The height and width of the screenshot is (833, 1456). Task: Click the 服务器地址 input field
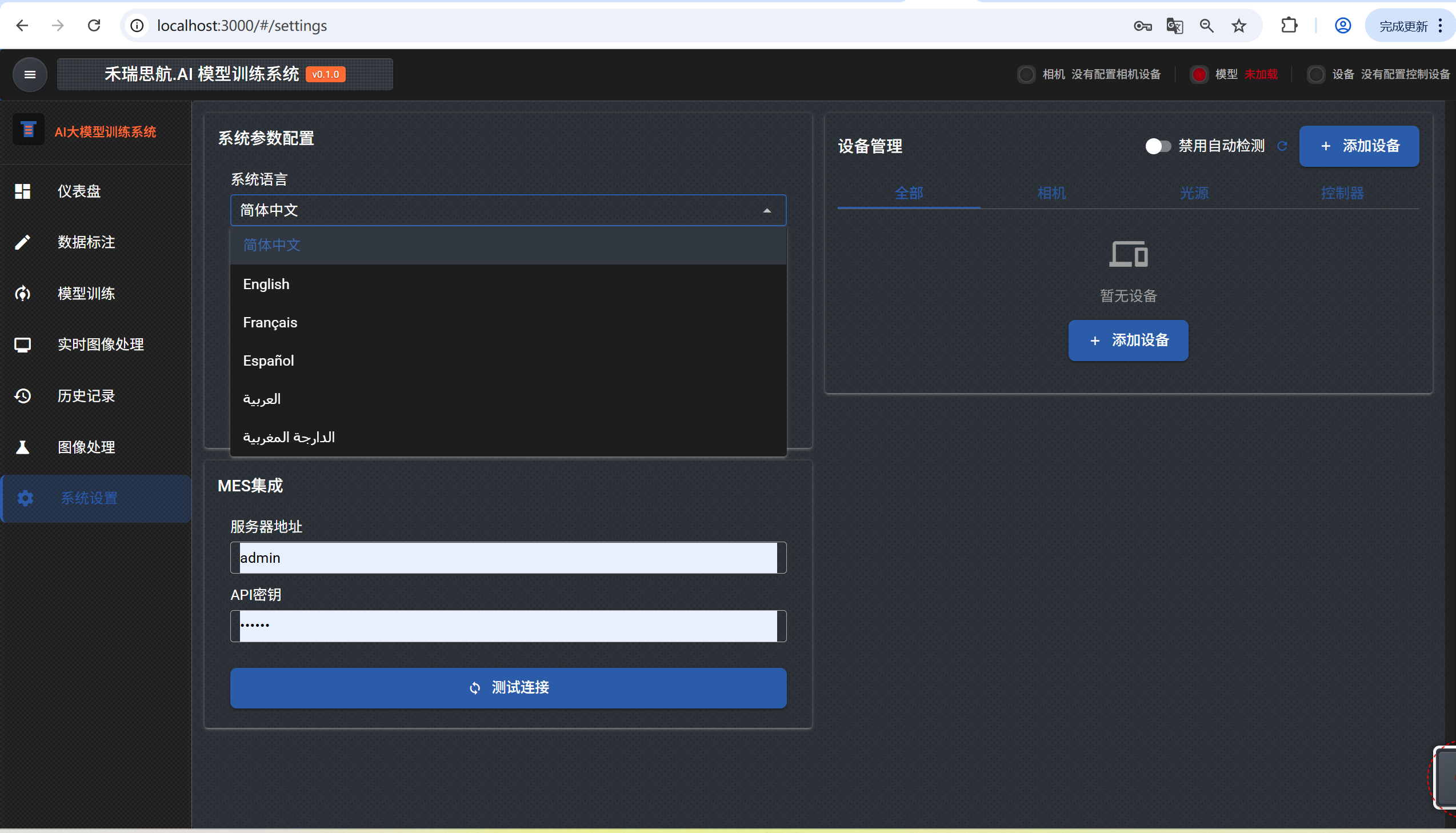click(x=508, y=558)
